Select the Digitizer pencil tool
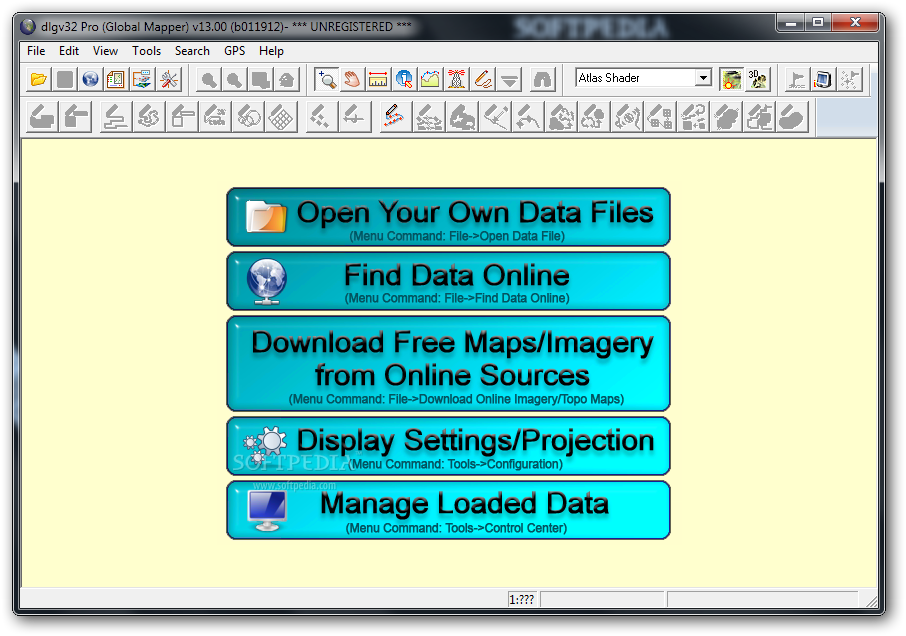 coord(482,79)
